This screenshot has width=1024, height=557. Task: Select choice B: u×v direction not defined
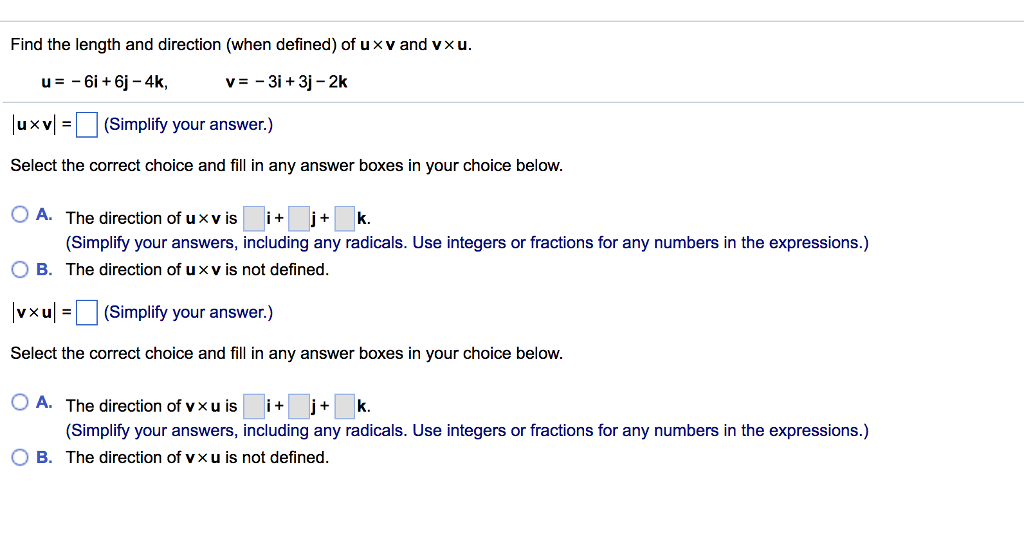coord(20,270)
